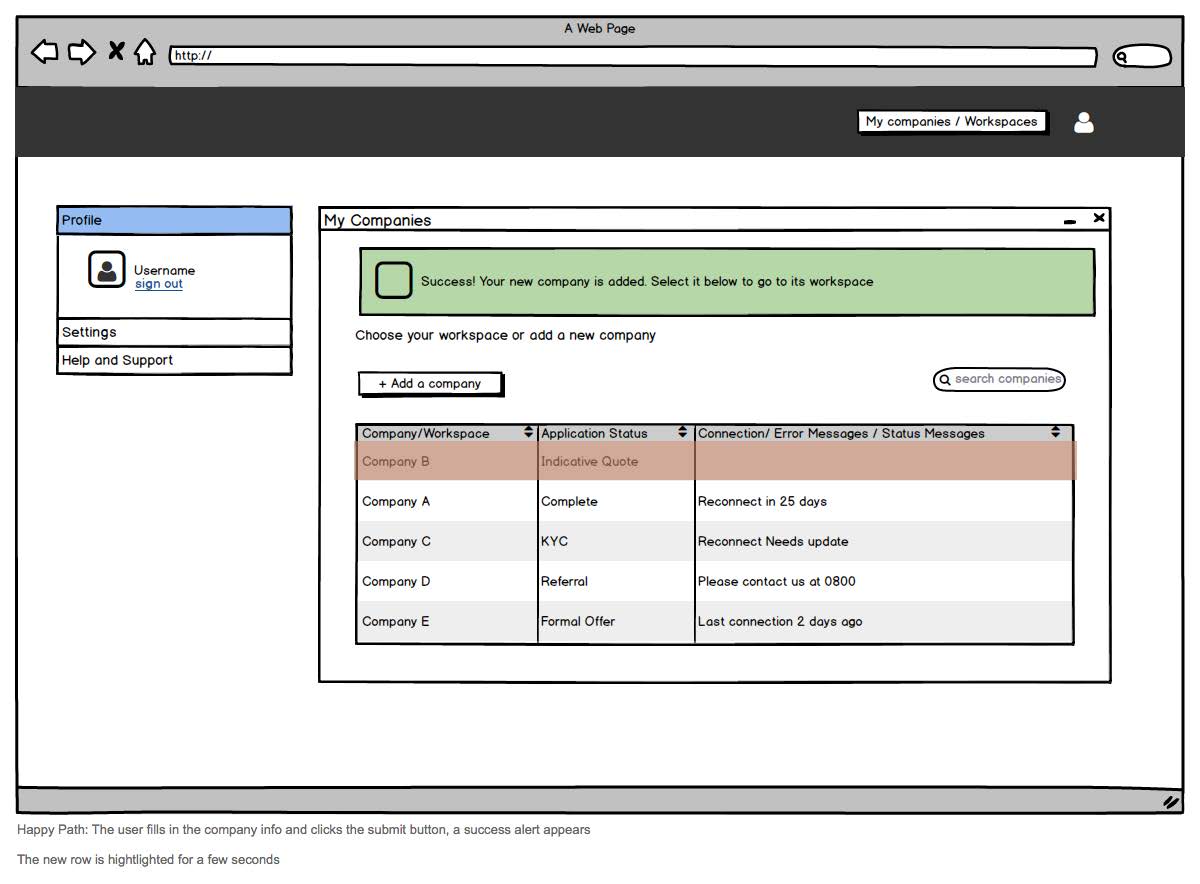Open My companies / Workspaces button
This screenshot has width=1200, height=884.
click(x=951, y=122)
